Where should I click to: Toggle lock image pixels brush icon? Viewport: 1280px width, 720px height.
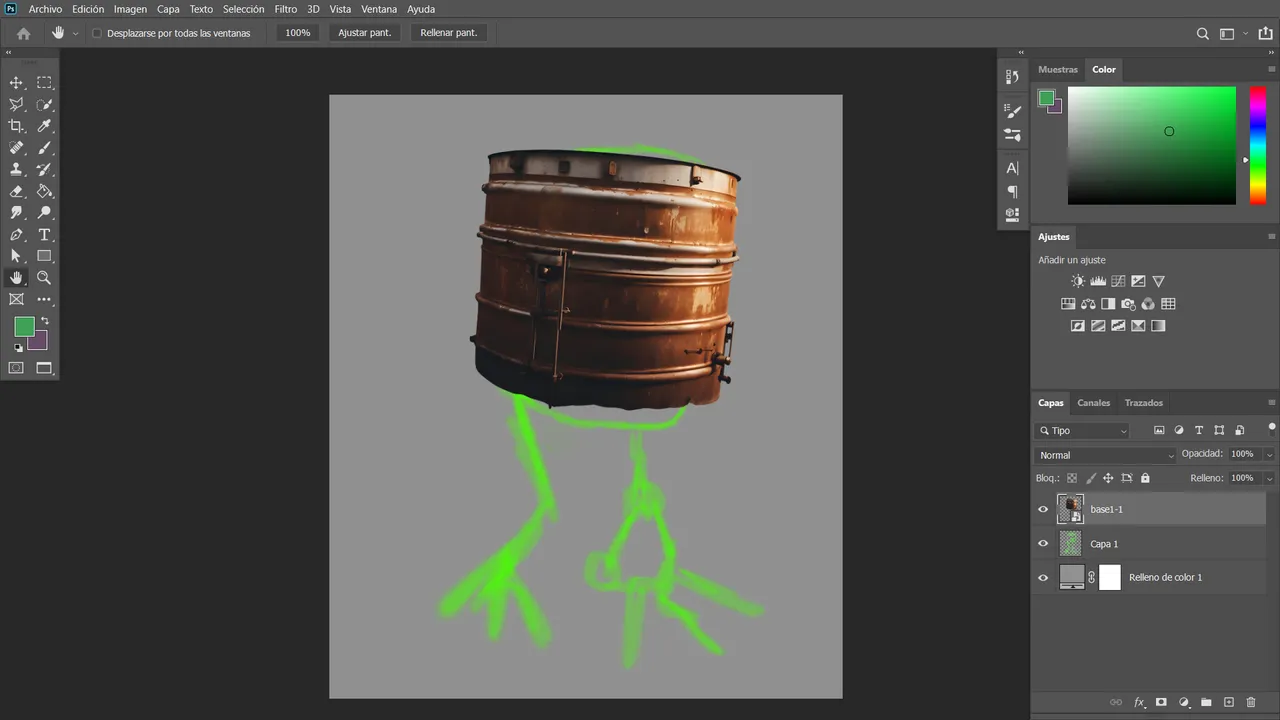pos(1091,479)
